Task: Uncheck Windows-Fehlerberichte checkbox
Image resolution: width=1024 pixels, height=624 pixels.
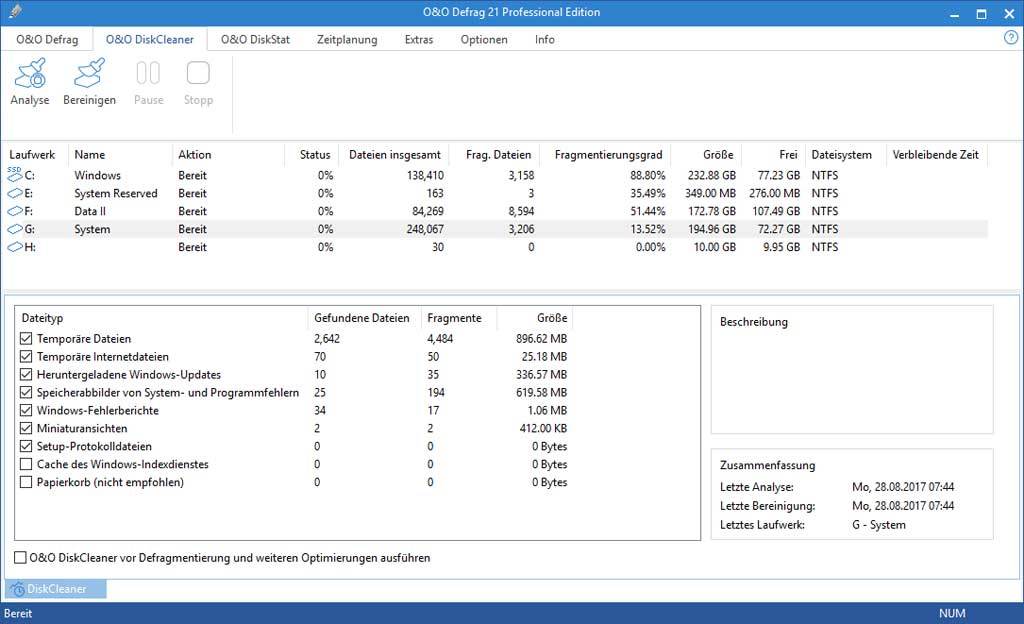Action: (26, 411)
